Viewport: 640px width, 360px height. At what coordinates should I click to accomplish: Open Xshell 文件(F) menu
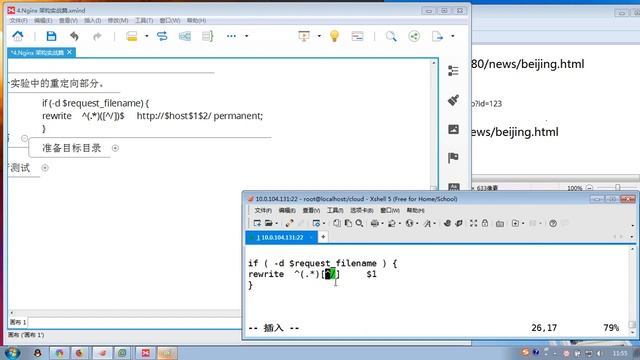263,210
